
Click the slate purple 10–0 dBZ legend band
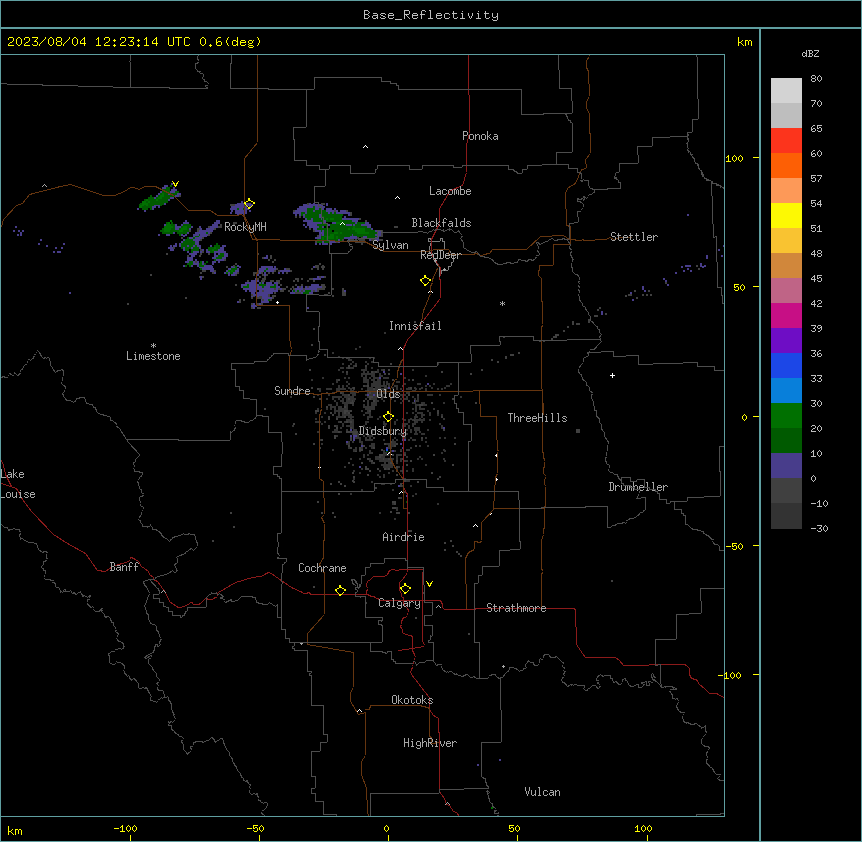(786, 466)
